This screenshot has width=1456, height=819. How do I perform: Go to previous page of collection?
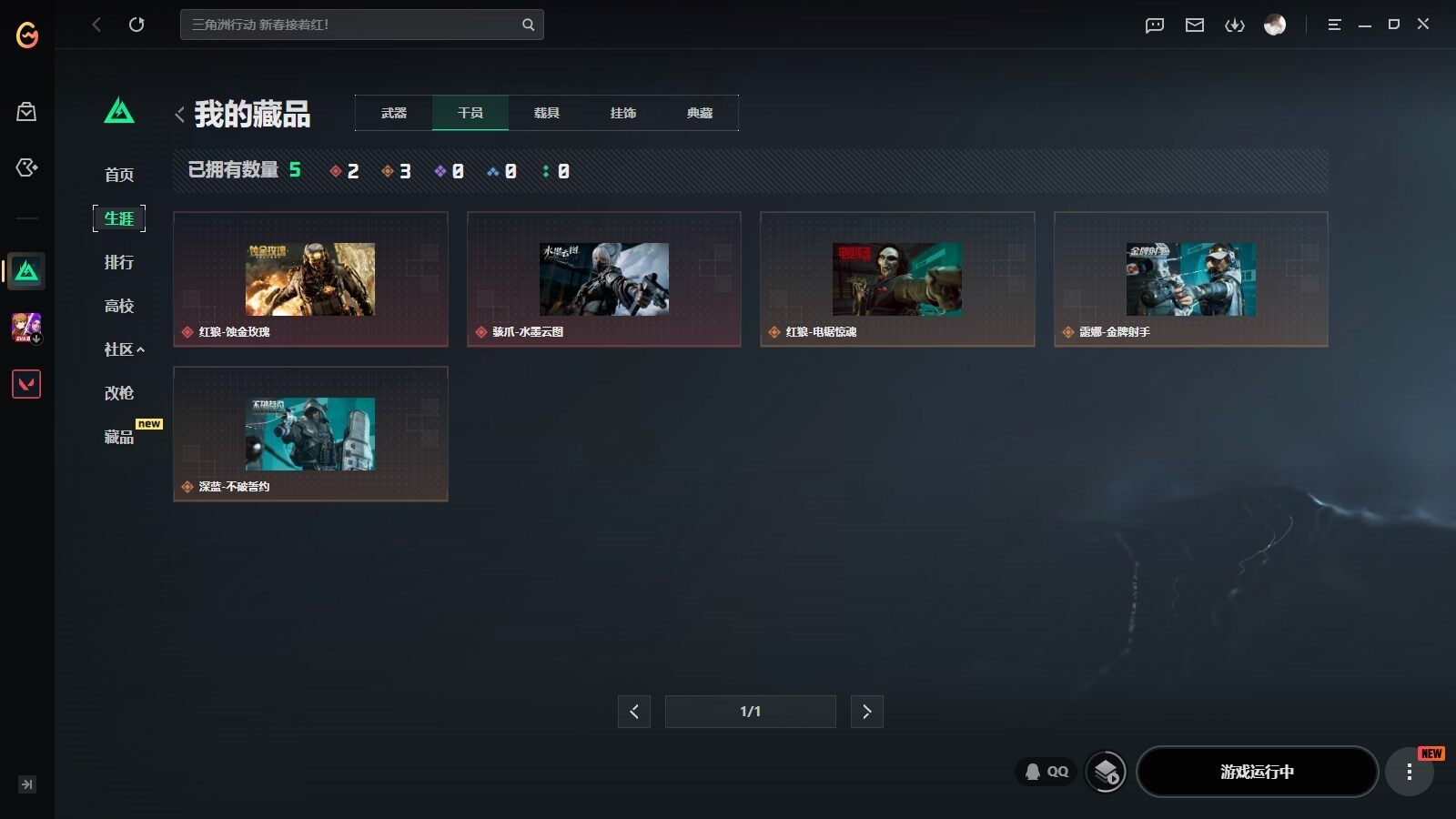pyautogui.click(x=634, y=712)
